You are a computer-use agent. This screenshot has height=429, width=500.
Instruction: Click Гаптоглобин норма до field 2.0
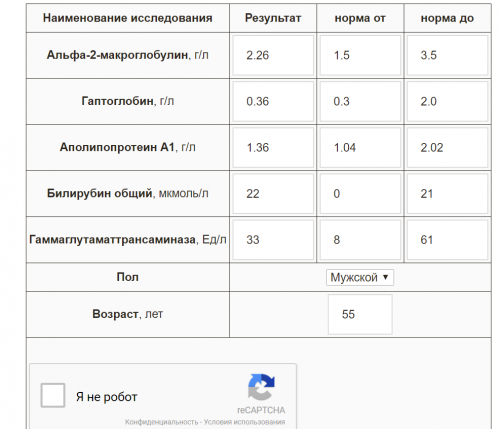pos(447,101)
